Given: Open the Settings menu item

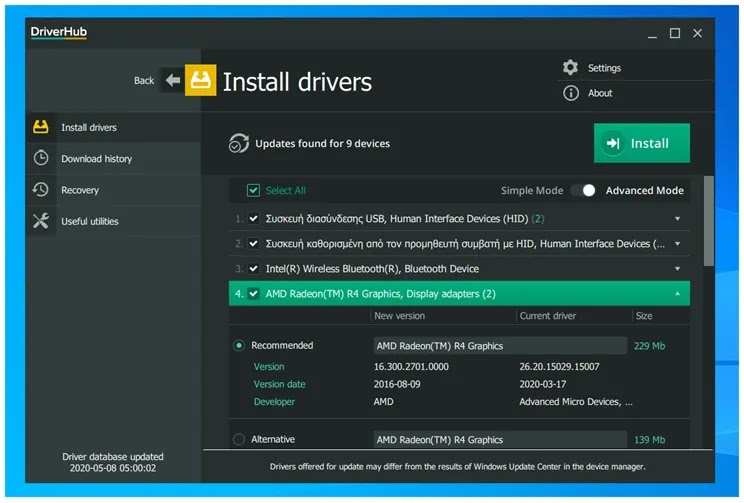Looking at the screenshot, I should click(604, 68).
